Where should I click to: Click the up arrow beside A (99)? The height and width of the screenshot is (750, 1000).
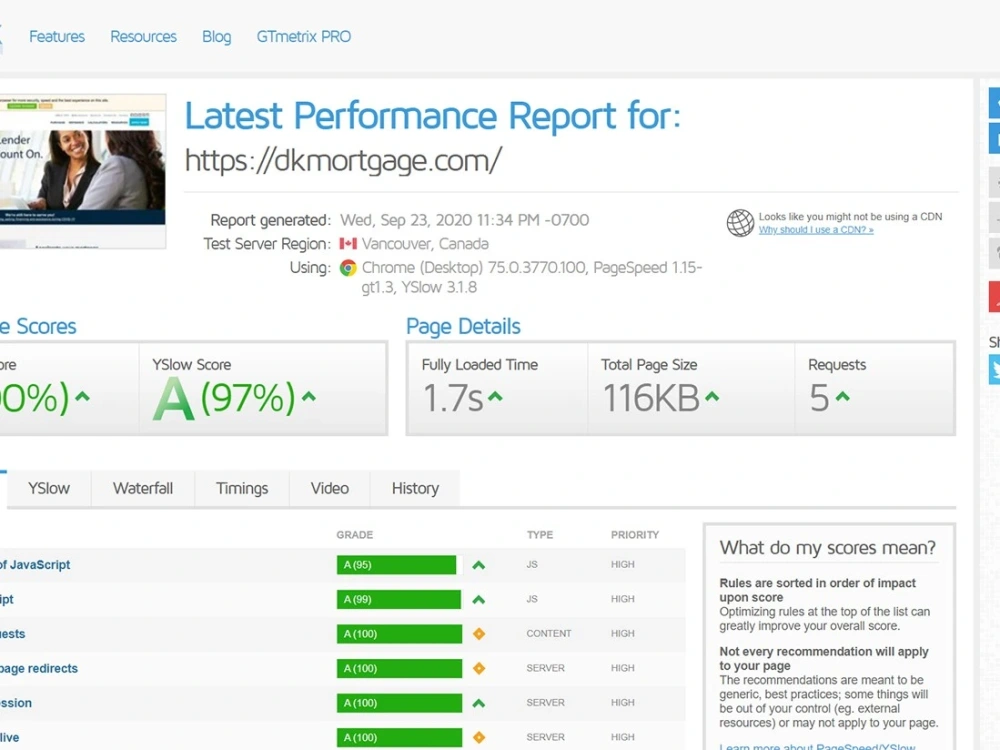tap(478, 599)
